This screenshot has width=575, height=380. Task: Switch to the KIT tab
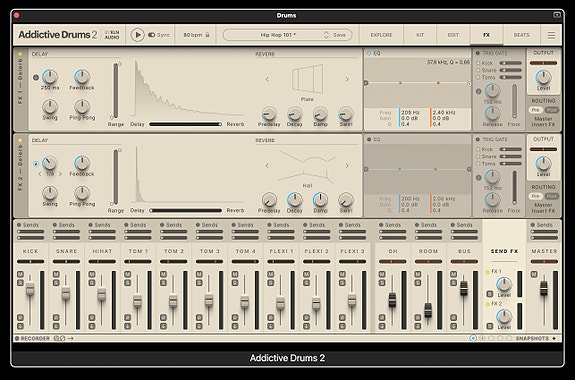click(x=420, y=35)
